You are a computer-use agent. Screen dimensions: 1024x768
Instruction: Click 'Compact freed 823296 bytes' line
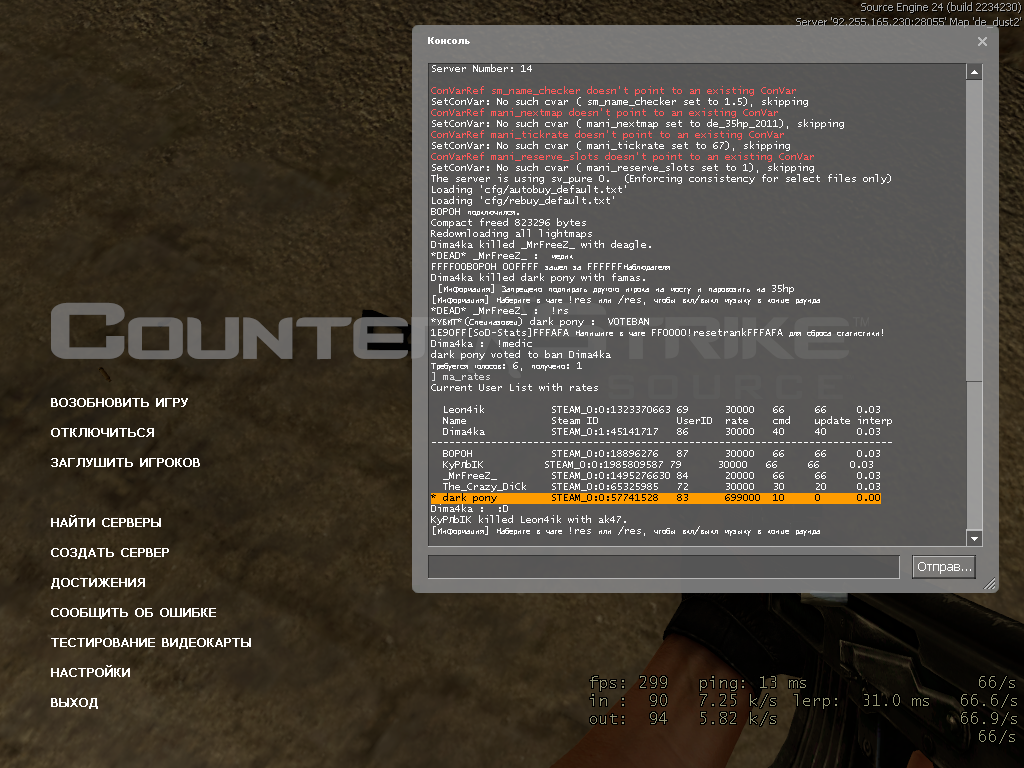[508, 222]
